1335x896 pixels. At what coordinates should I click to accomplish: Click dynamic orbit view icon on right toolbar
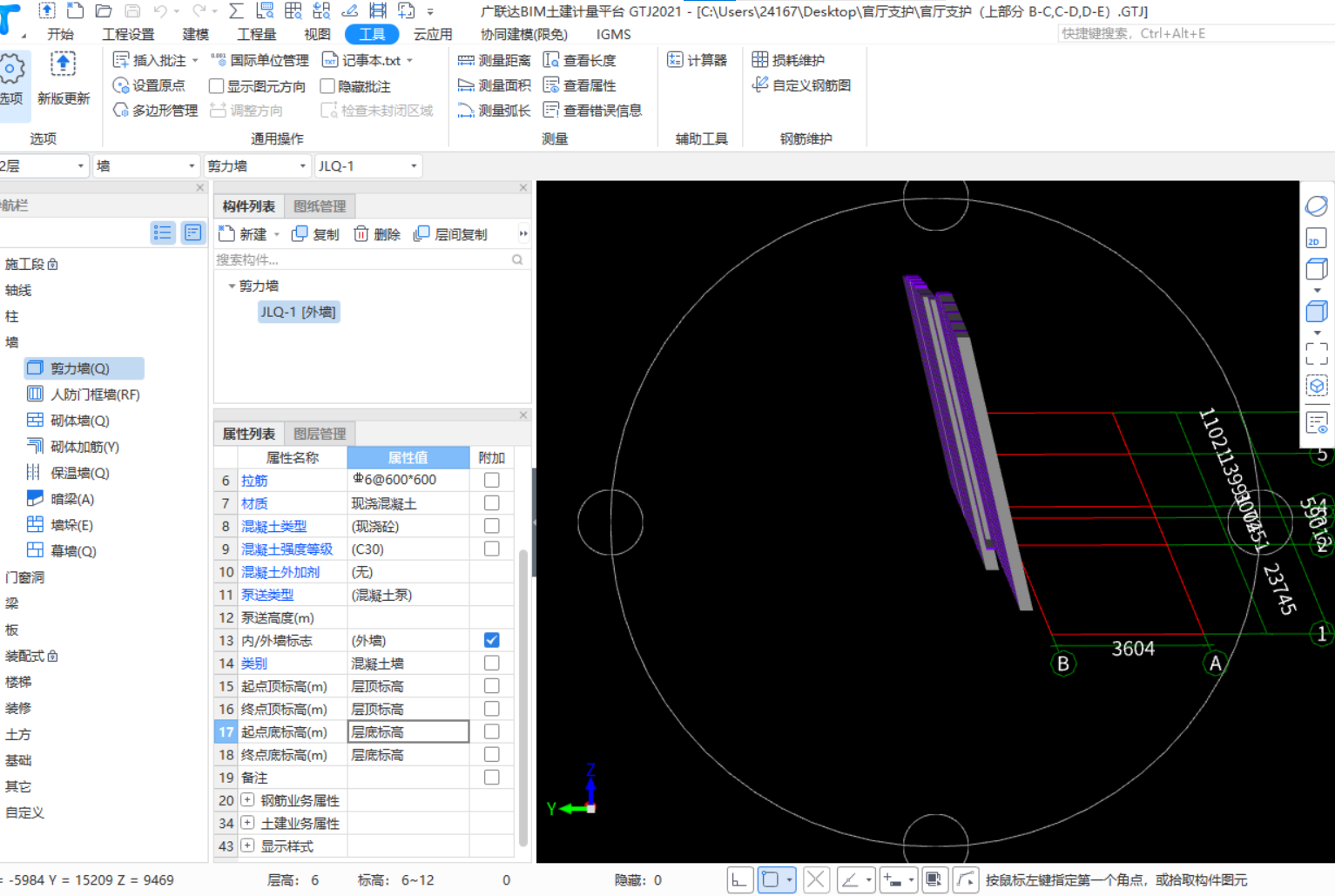pos(1316,206)
